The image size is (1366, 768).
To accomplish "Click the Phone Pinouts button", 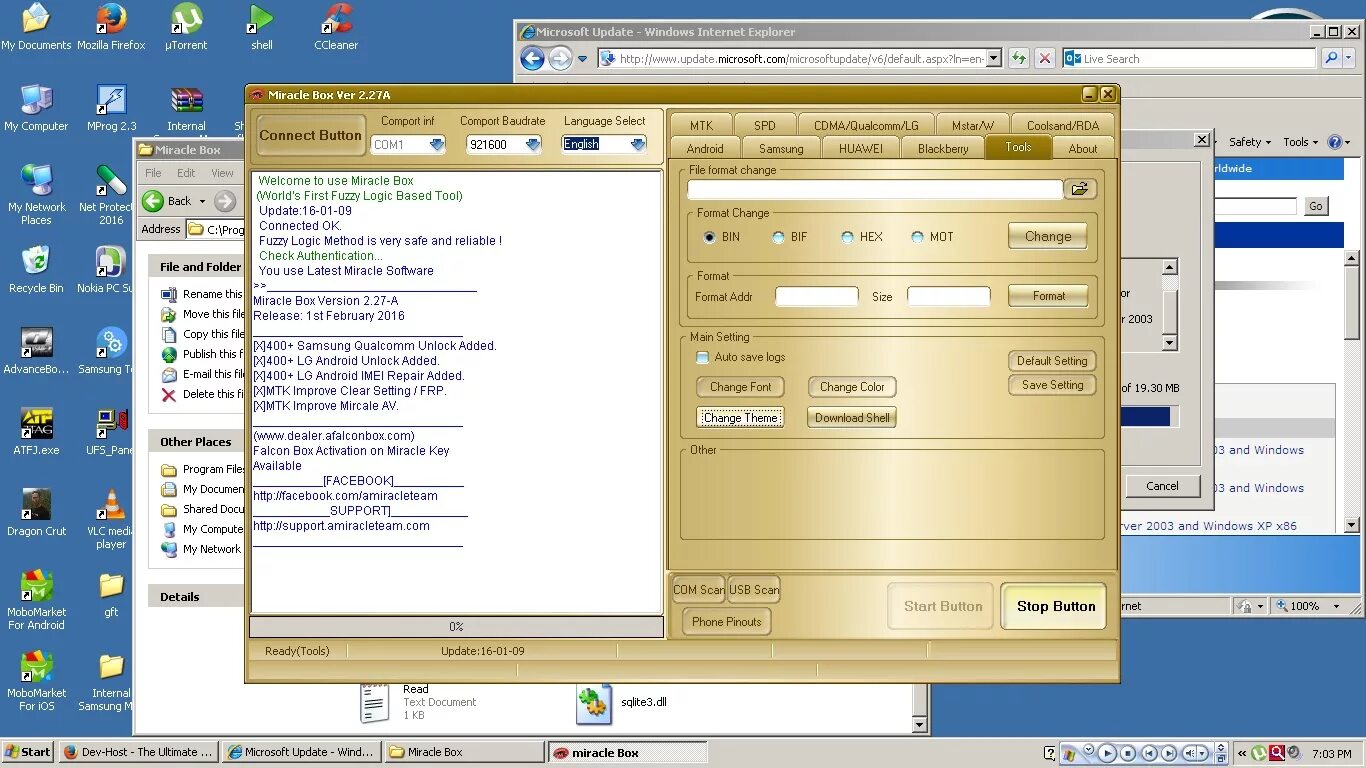I will coord(727,622).
